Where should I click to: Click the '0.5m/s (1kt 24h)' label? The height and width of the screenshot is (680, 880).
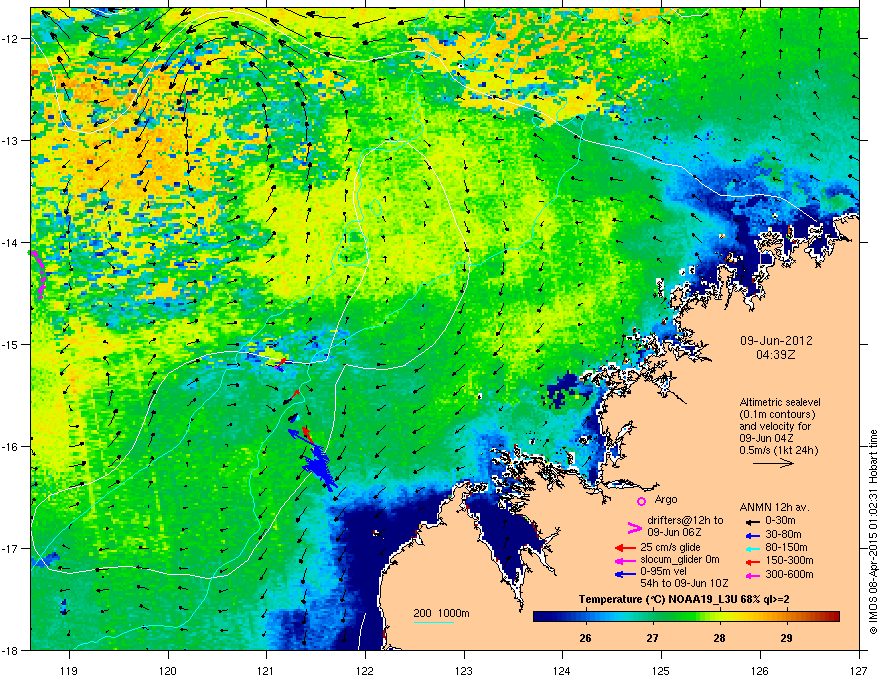click(779, 450)
